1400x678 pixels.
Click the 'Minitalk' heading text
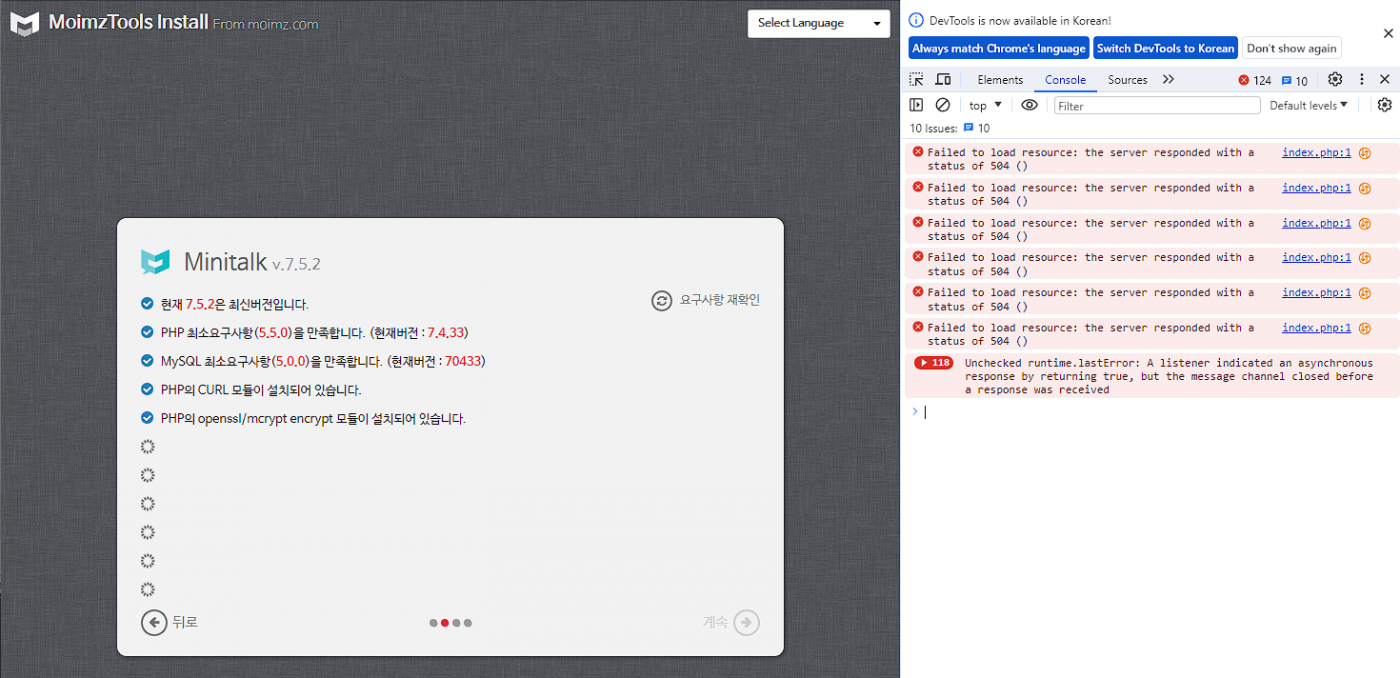click(225, 262)
